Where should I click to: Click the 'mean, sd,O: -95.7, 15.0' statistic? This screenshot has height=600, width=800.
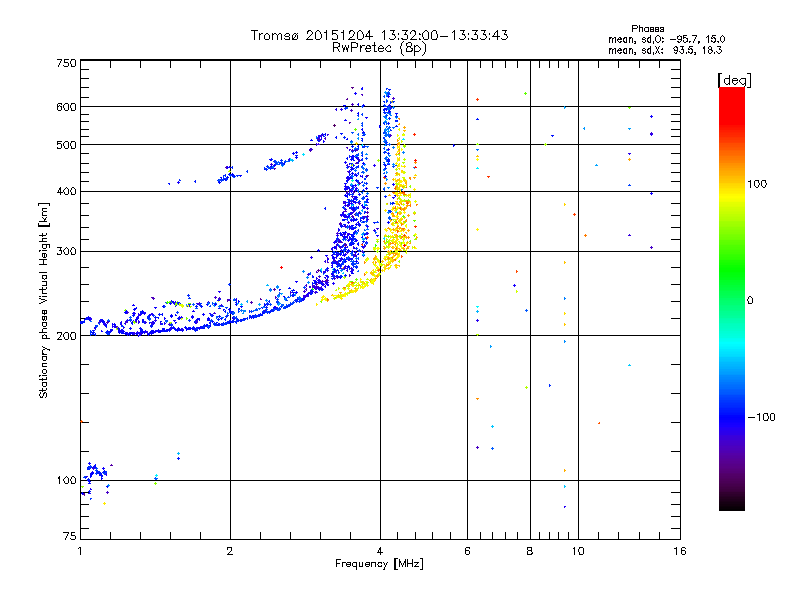(x=666, y=39)
